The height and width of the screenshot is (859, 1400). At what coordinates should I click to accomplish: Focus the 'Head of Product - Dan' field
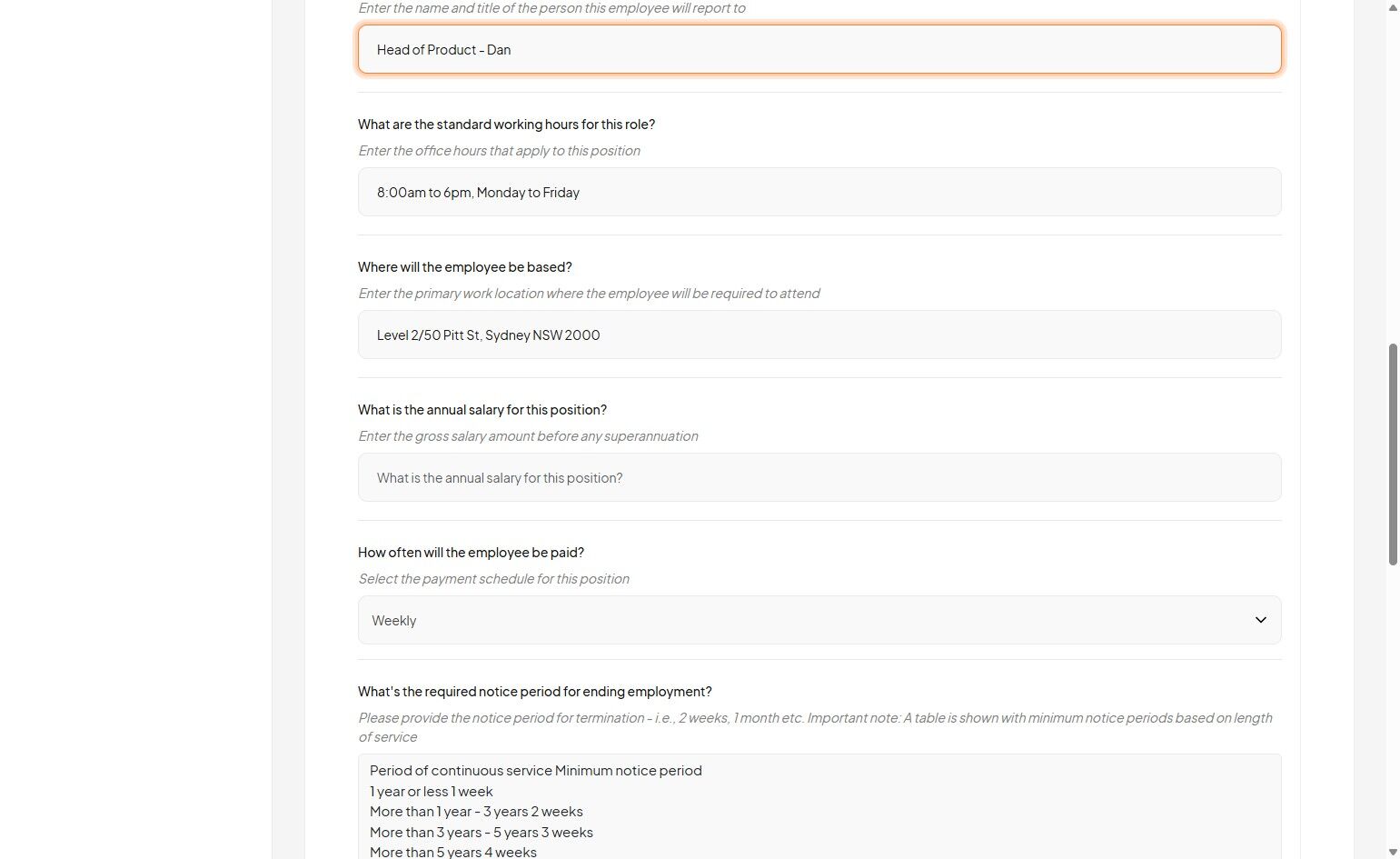tap(819, 49)
